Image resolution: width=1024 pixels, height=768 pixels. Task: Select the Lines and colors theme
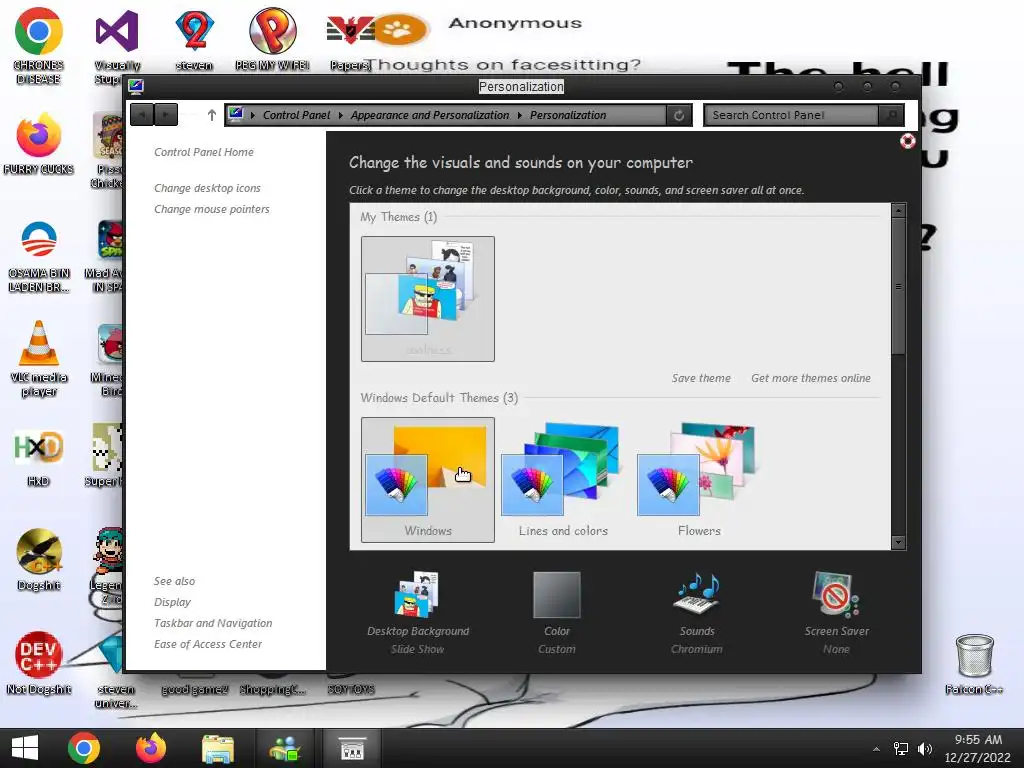coord(563,480)
